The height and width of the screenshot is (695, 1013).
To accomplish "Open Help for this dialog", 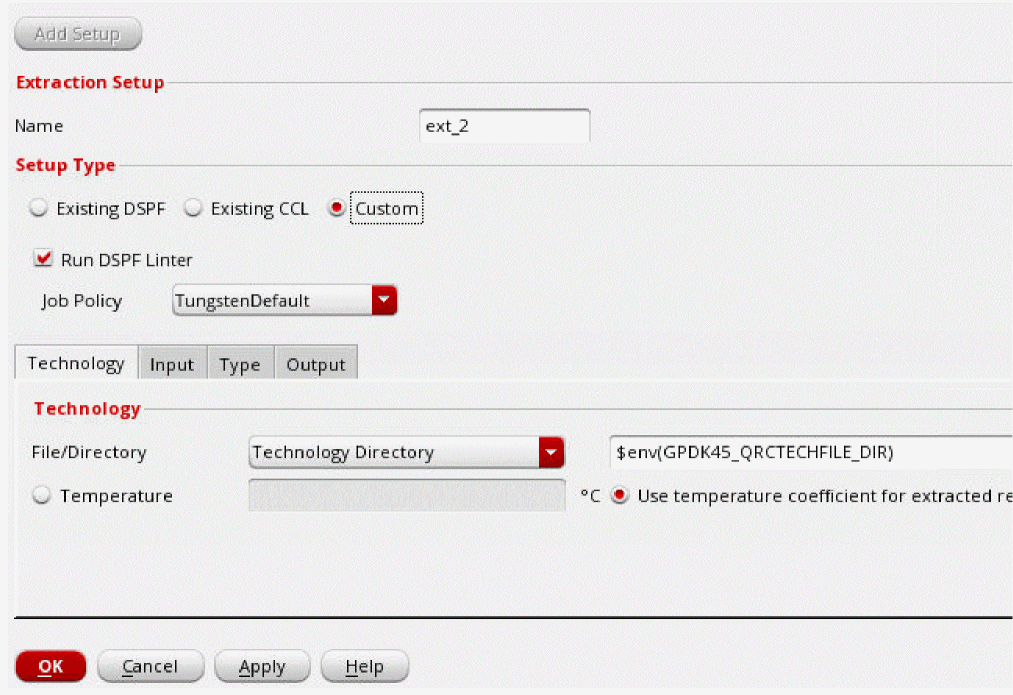I will (364, 666).
